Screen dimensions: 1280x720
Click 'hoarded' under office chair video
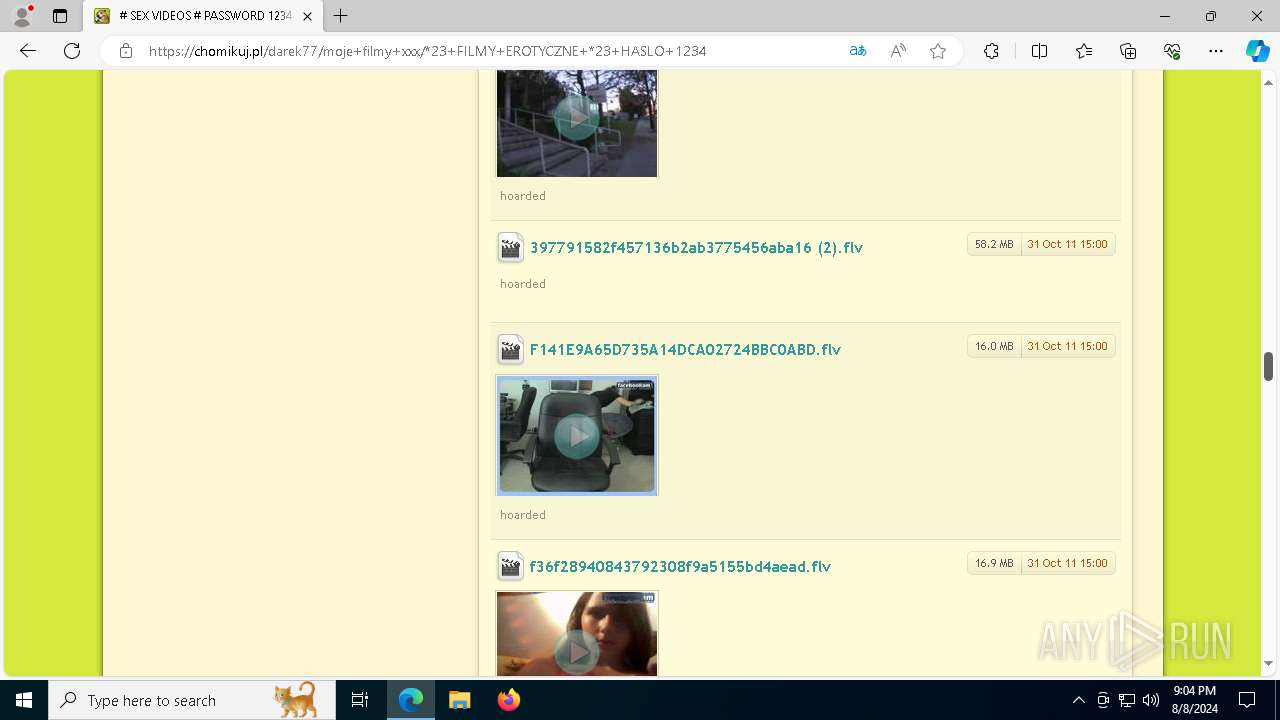tap(523, 515)
